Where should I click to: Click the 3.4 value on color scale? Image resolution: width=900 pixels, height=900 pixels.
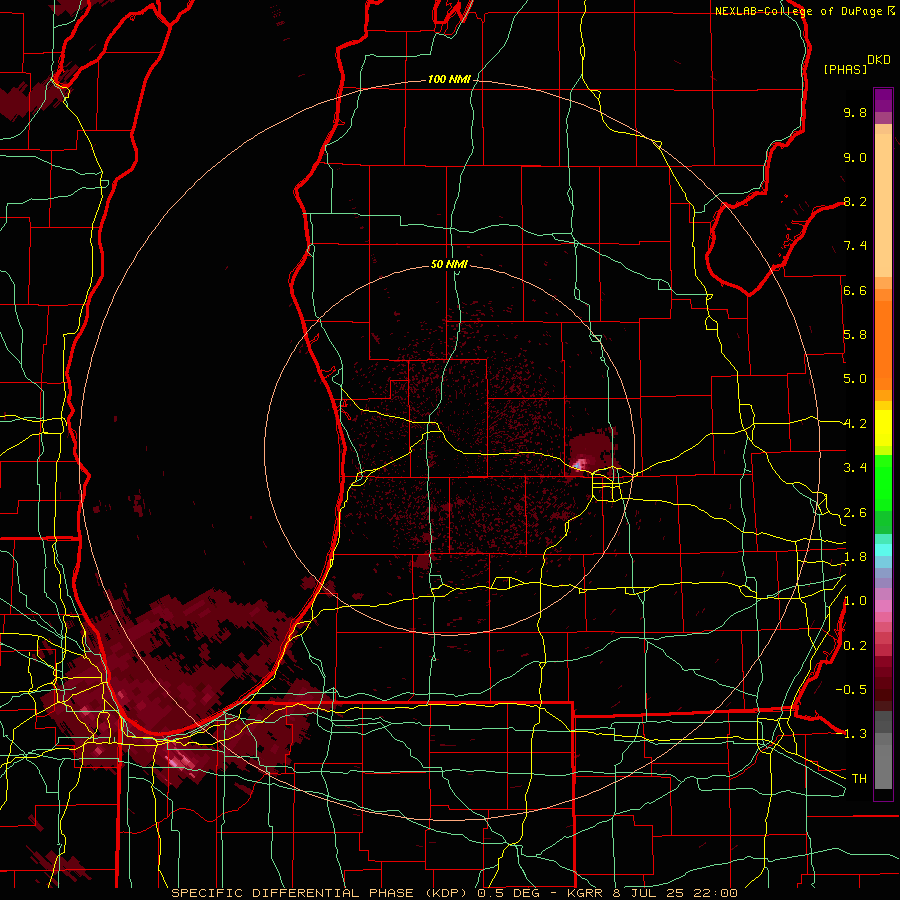(855, 468)
